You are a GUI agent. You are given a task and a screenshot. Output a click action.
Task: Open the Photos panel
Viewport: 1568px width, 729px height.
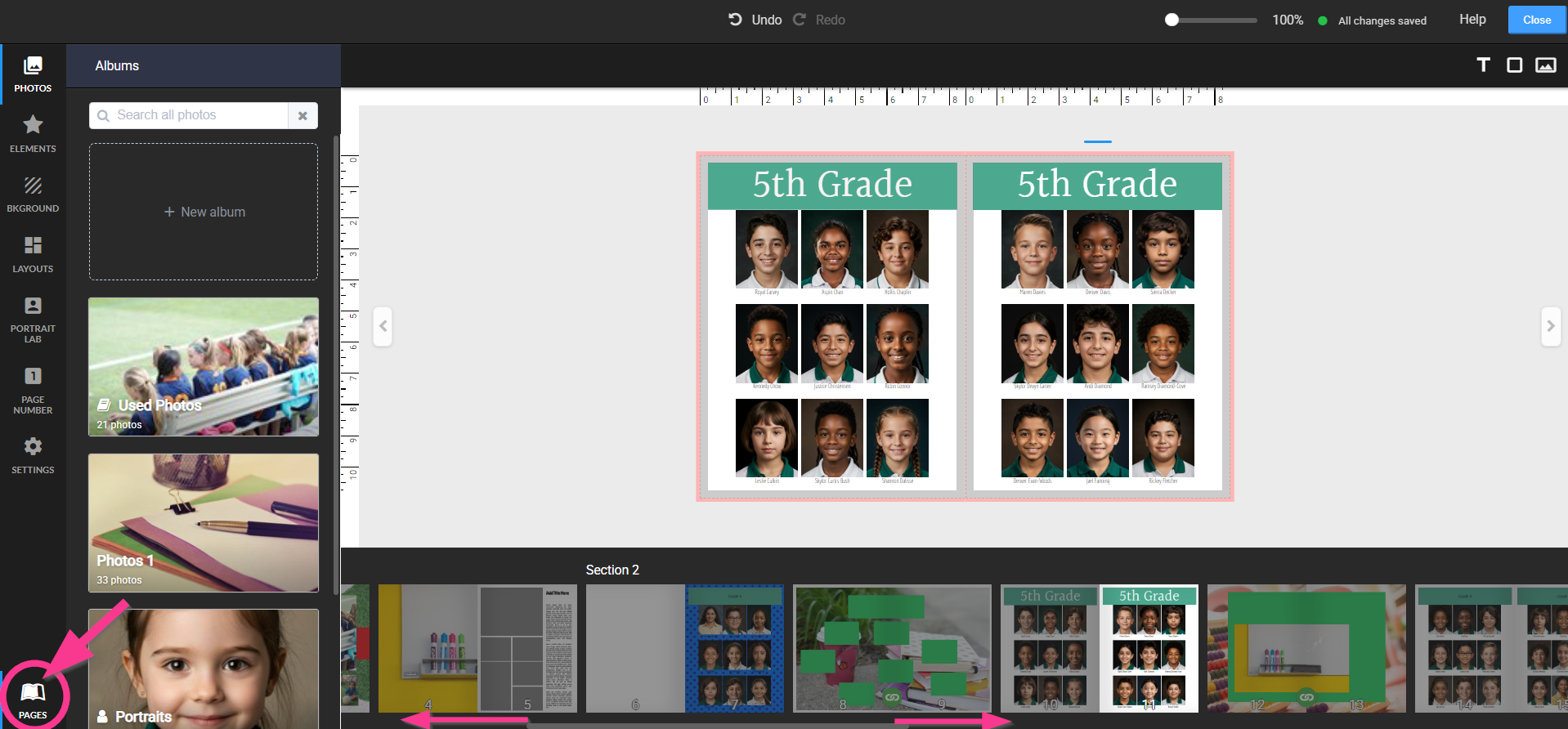pyautogui.click(x=33, y=74)
